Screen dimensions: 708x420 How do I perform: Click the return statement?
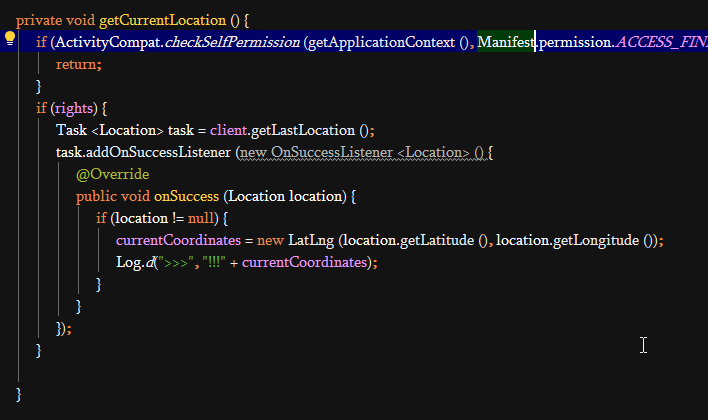[x=79, y=64]
